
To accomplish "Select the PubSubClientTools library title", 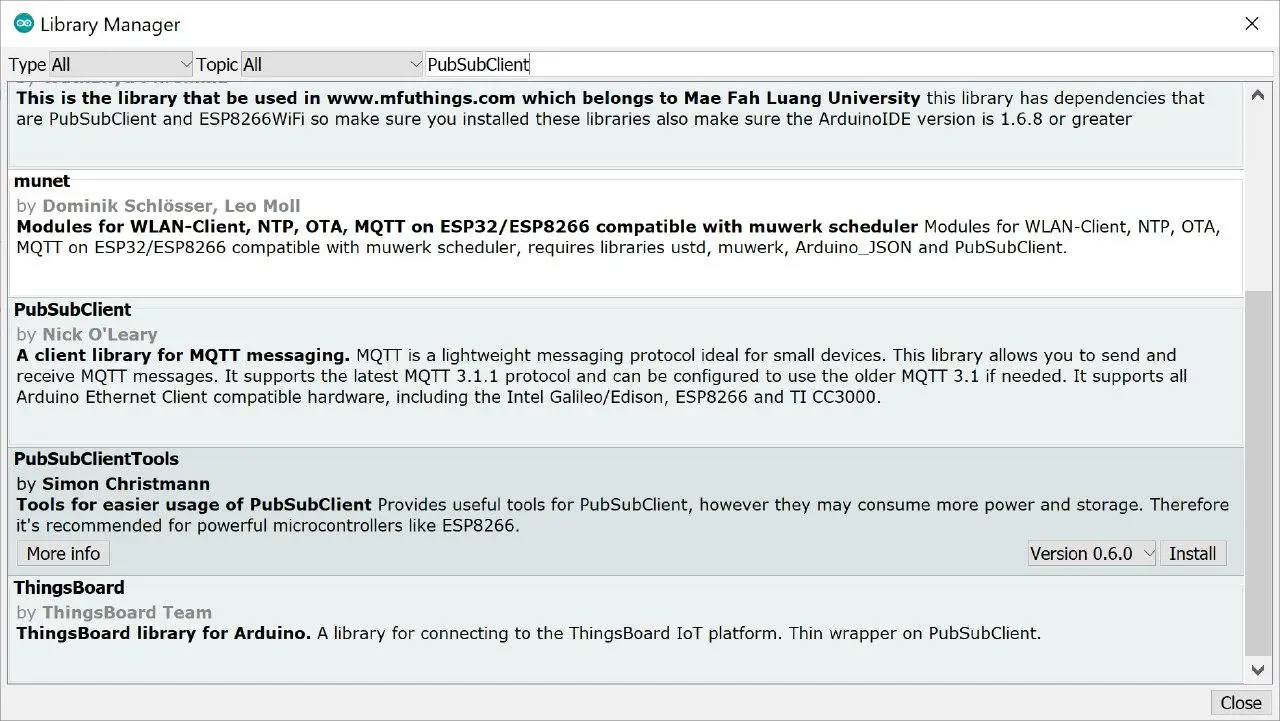I will click(x=96, y=459).
